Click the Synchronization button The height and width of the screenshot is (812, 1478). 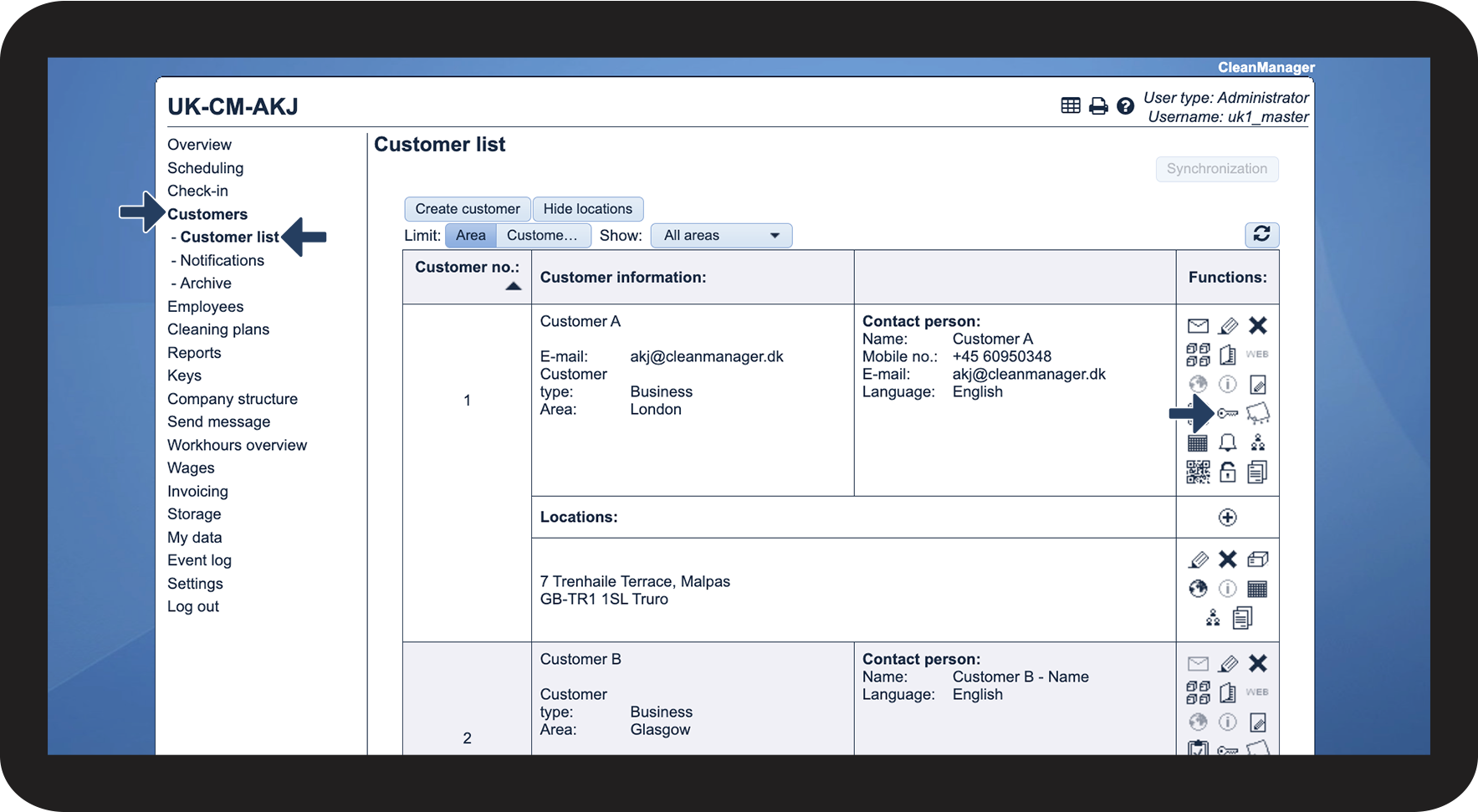[1217, 168]
